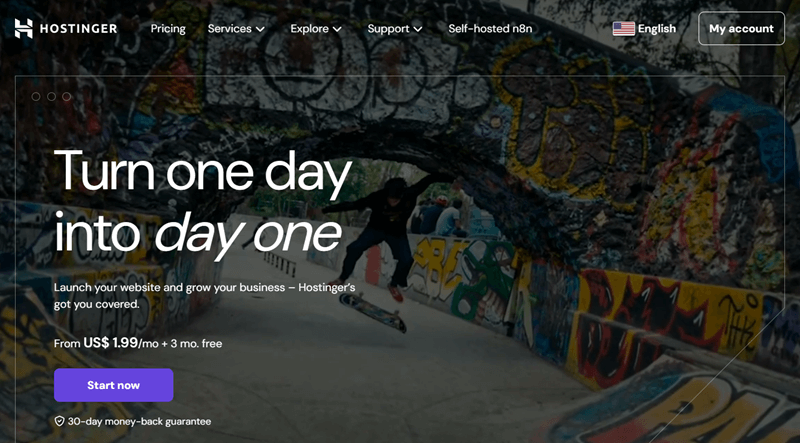Click the US flag icon
Viewport: 800px width, 443px height.
point(623,29)
